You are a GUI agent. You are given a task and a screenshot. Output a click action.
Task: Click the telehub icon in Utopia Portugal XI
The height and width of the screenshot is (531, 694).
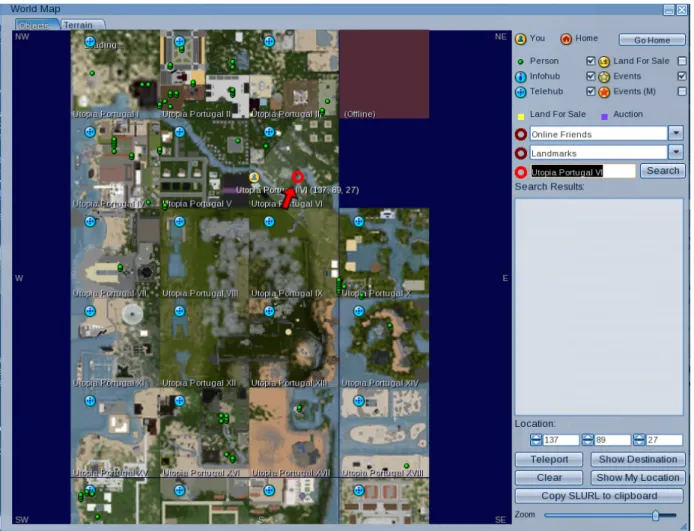click(x=90, y=311)
